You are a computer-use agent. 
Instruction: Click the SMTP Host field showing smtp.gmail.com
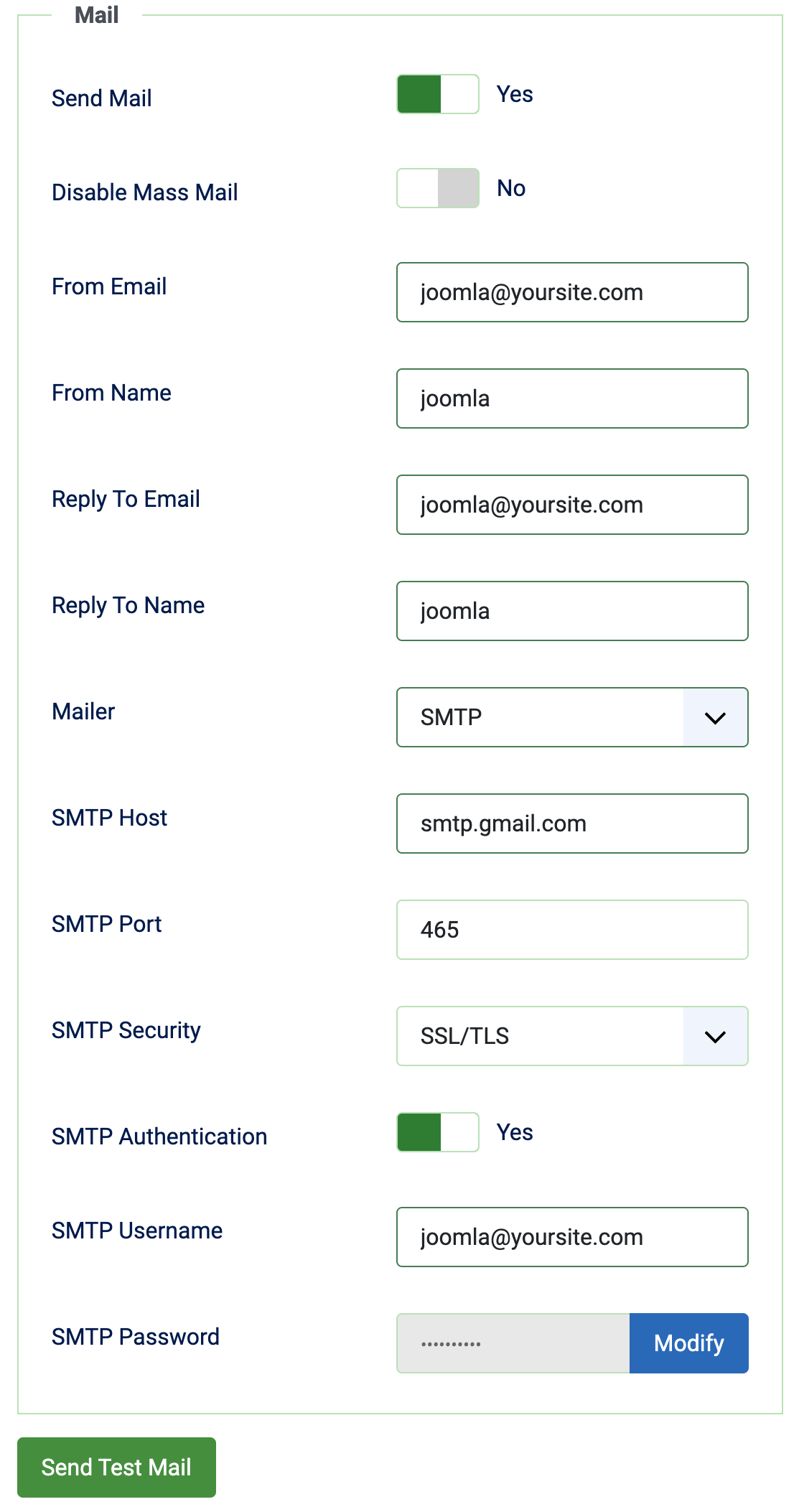(571, 823)
